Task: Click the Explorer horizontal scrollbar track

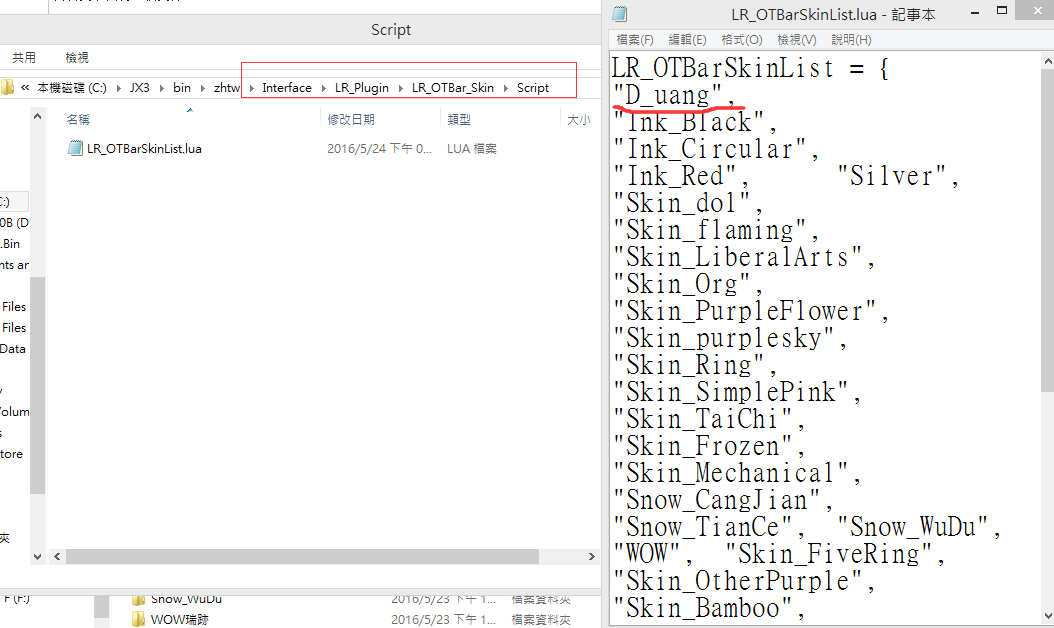Action: [x=400, y=556]
